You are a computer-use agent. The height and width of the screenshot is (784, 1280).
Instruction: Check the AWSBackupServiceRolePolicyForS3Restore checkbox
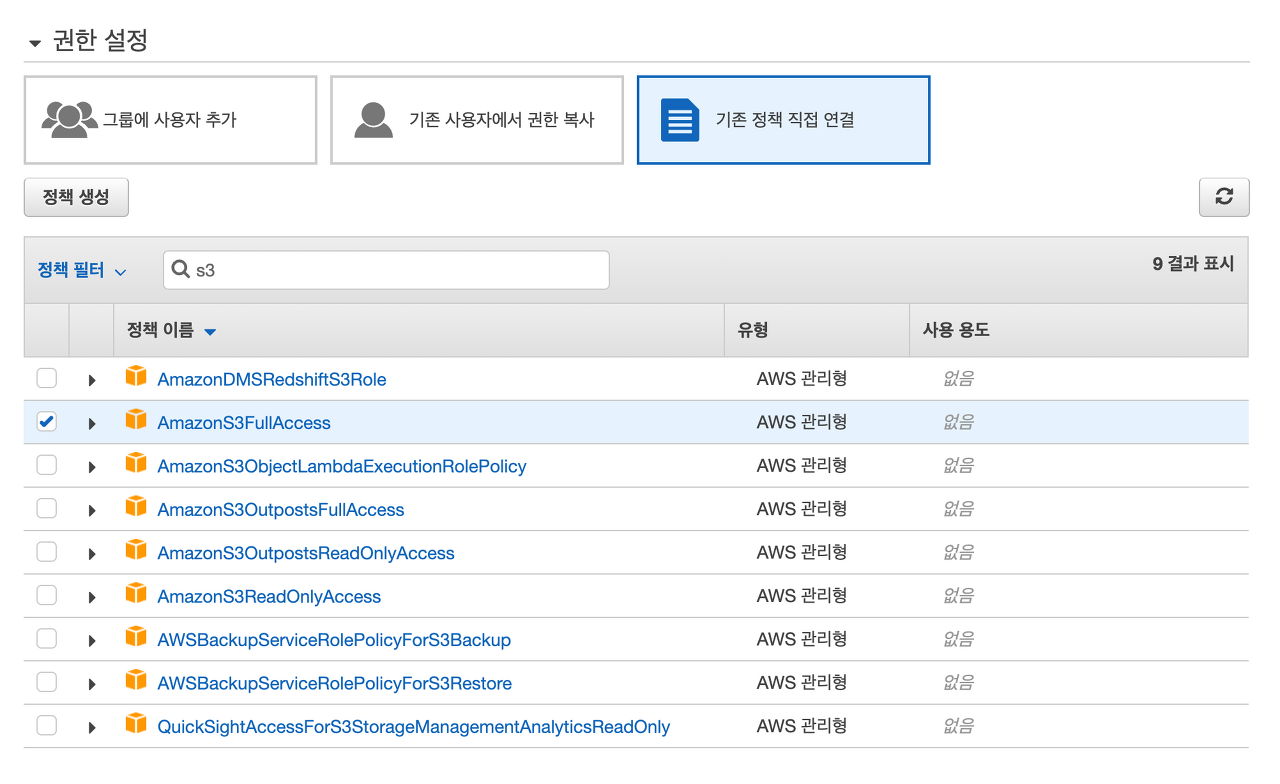click(47, 682)
